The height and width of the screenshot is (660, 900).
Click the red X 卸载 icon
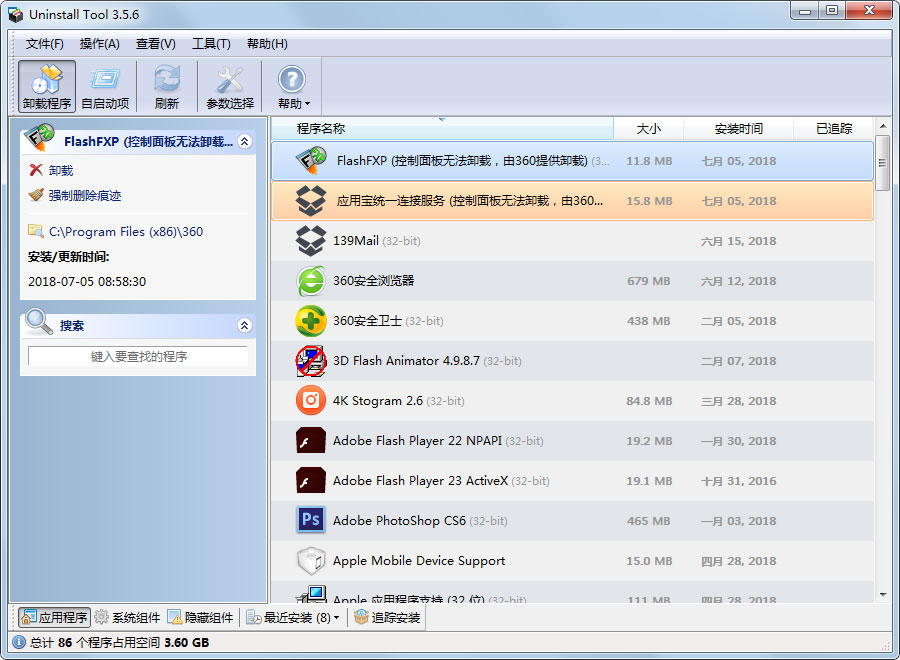36,170
